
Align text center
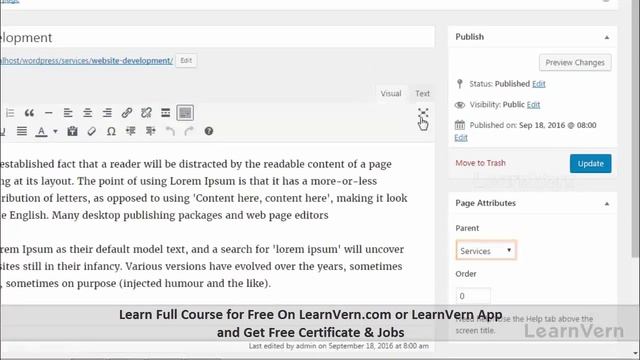(x=87, y=113)
